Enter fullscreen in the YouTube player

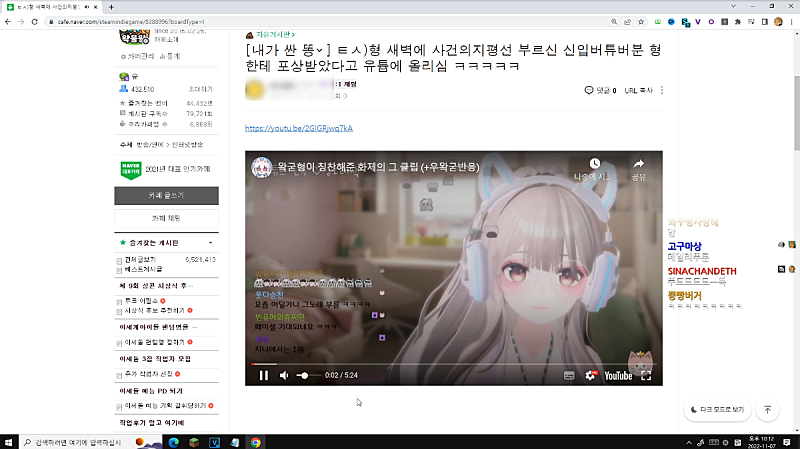(x=646, y=376)
